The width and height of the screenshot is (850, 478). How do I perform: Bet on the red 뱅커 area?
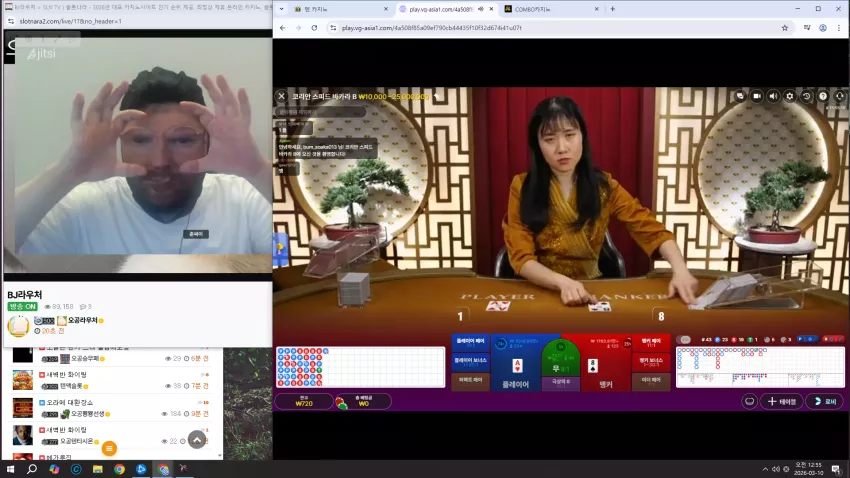click(606, 363)
